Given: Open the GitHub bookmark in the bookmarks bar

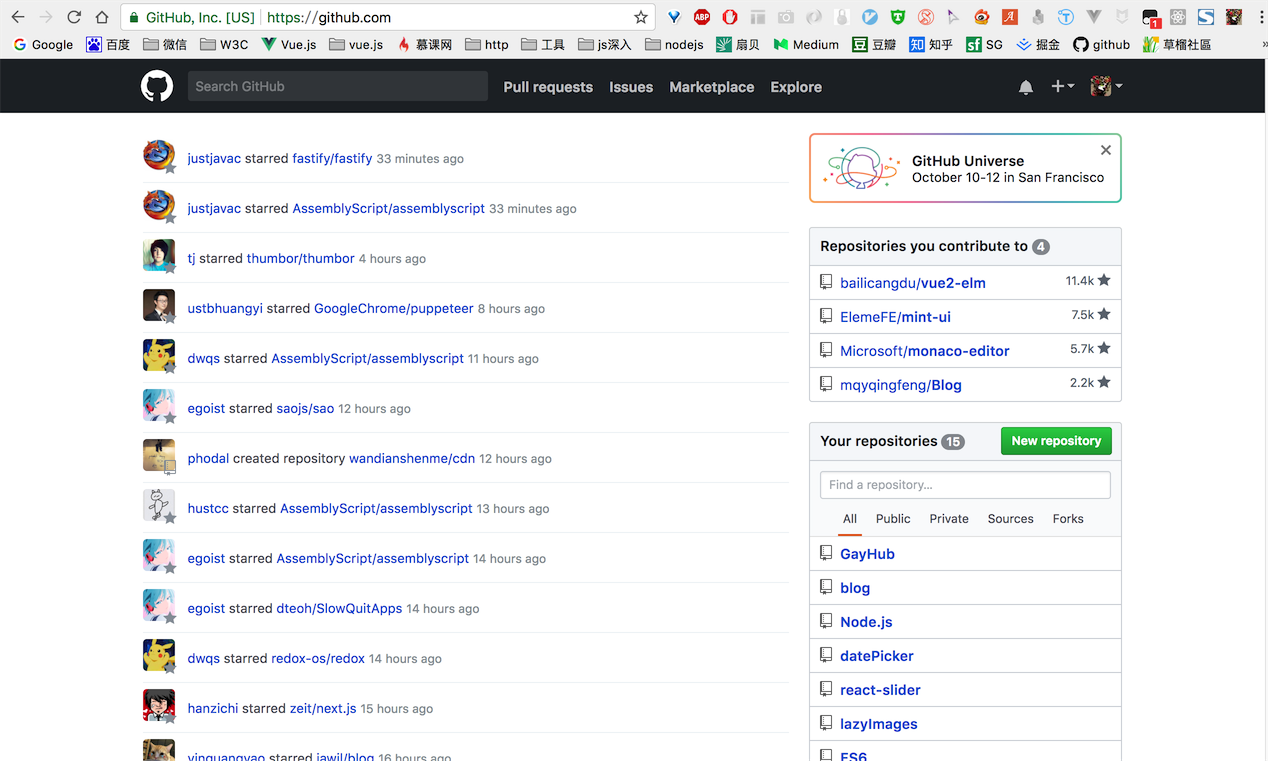Looking at the screenshot, I should tap(1103, 44).
